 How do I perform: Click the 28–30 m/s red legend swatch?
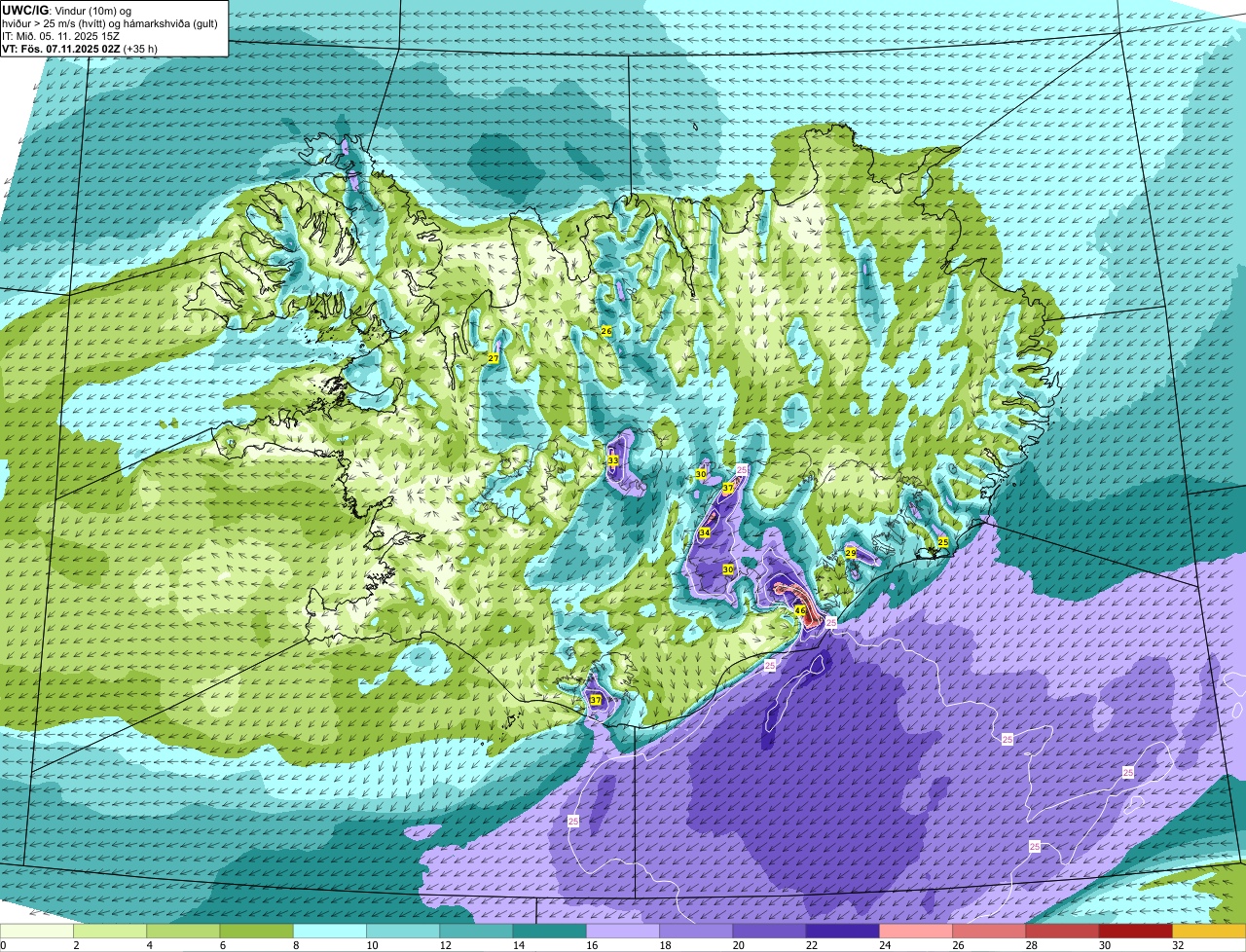point(1063,932)
